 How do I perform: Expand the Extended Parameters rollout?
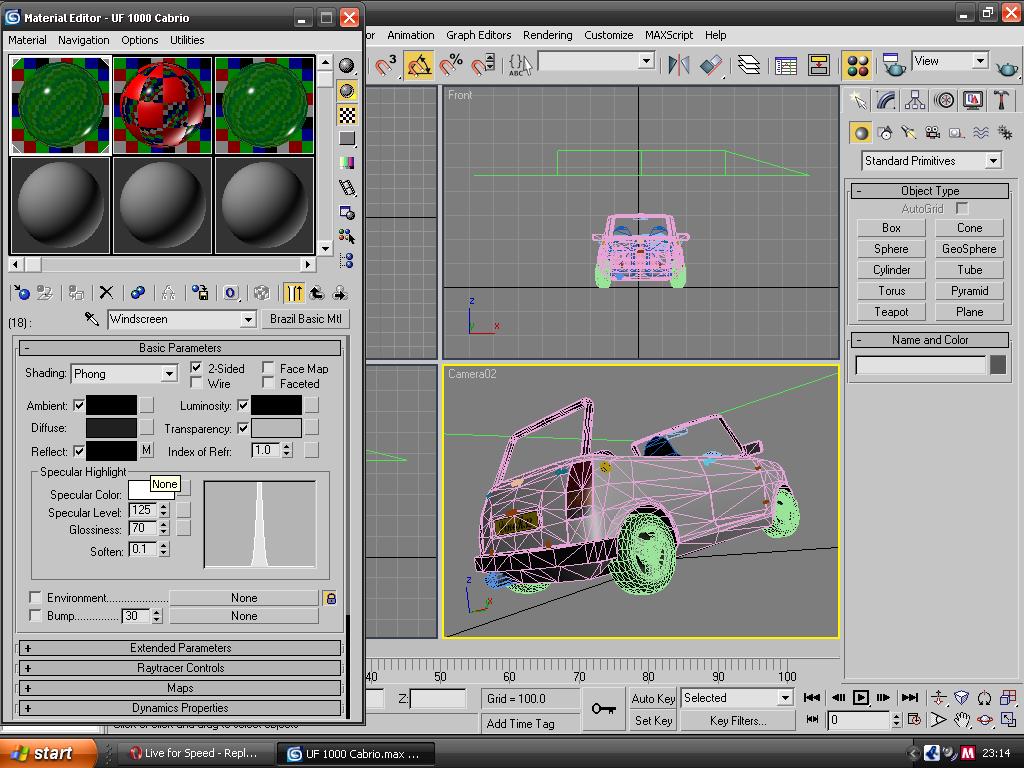[x=180, y=648]
